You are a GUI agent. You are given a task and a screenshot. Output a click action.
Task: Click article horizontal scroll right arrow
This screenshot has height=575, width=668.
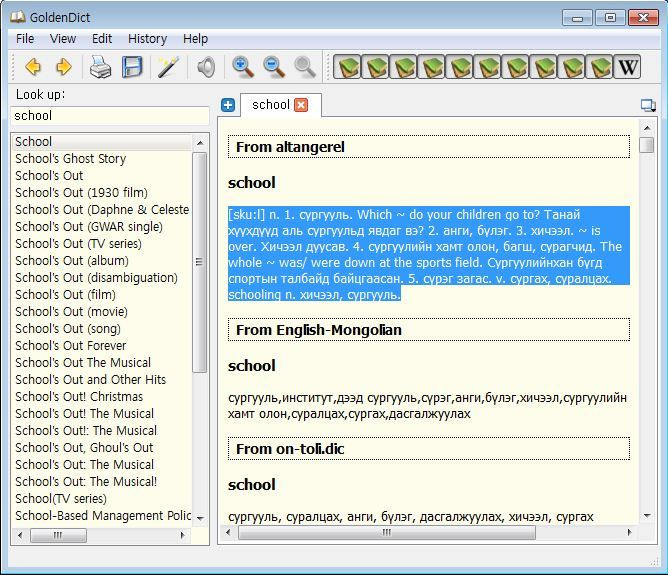click(629, 532)
